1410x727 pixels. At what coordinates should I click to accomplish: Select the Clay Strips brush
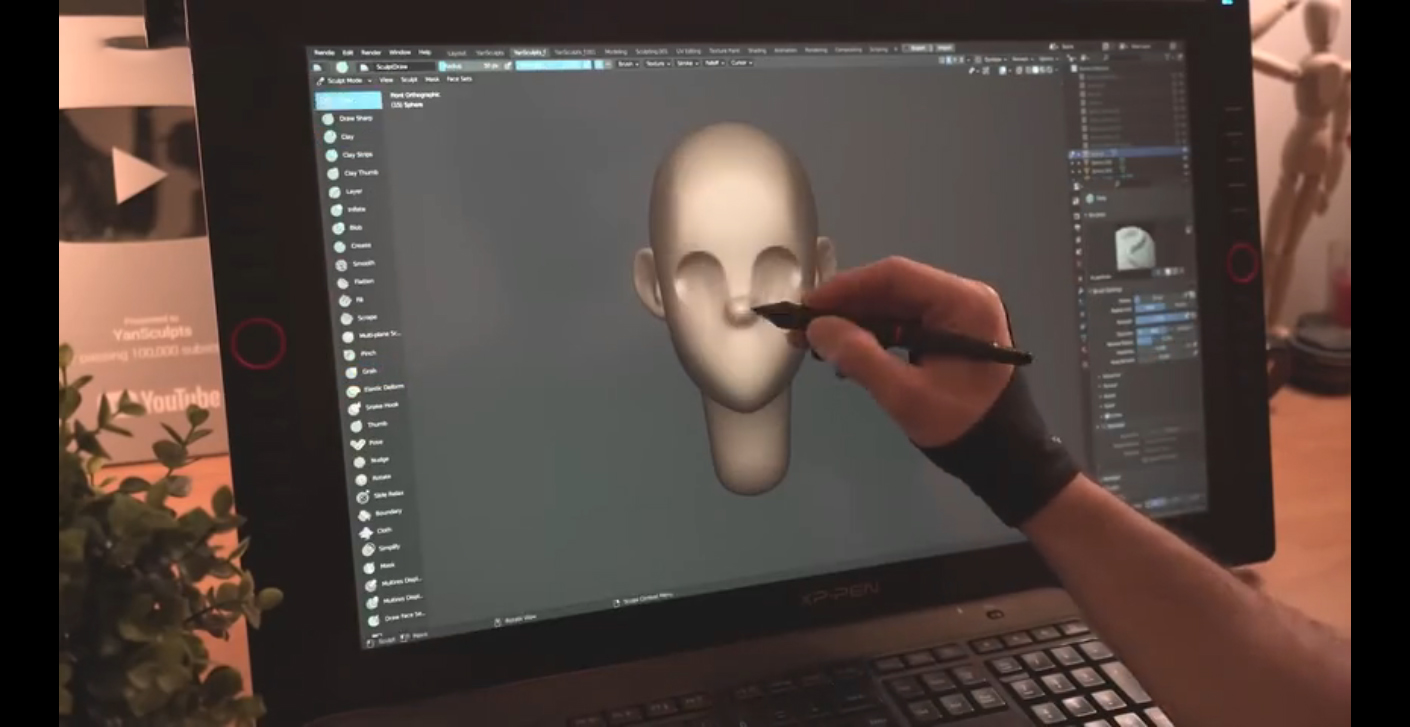tap(351, 155)
